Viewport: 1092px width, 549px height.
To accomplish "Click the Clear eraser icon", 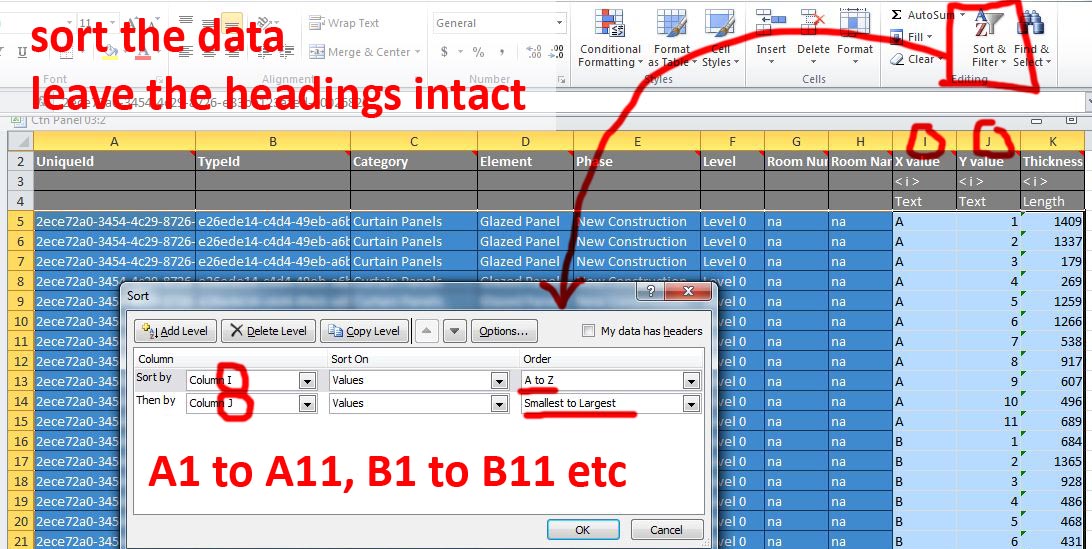I will (x=897, y=59).
